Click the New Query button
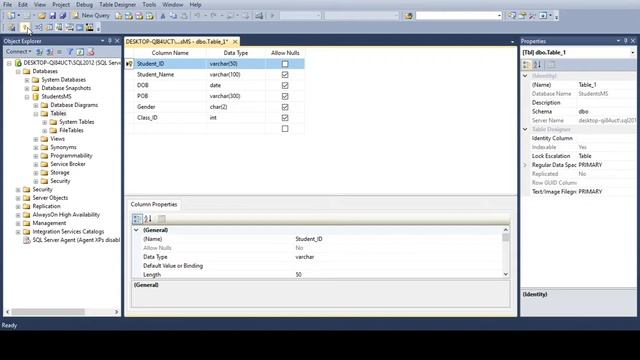 pyautogui.click(x=91, y=16)
